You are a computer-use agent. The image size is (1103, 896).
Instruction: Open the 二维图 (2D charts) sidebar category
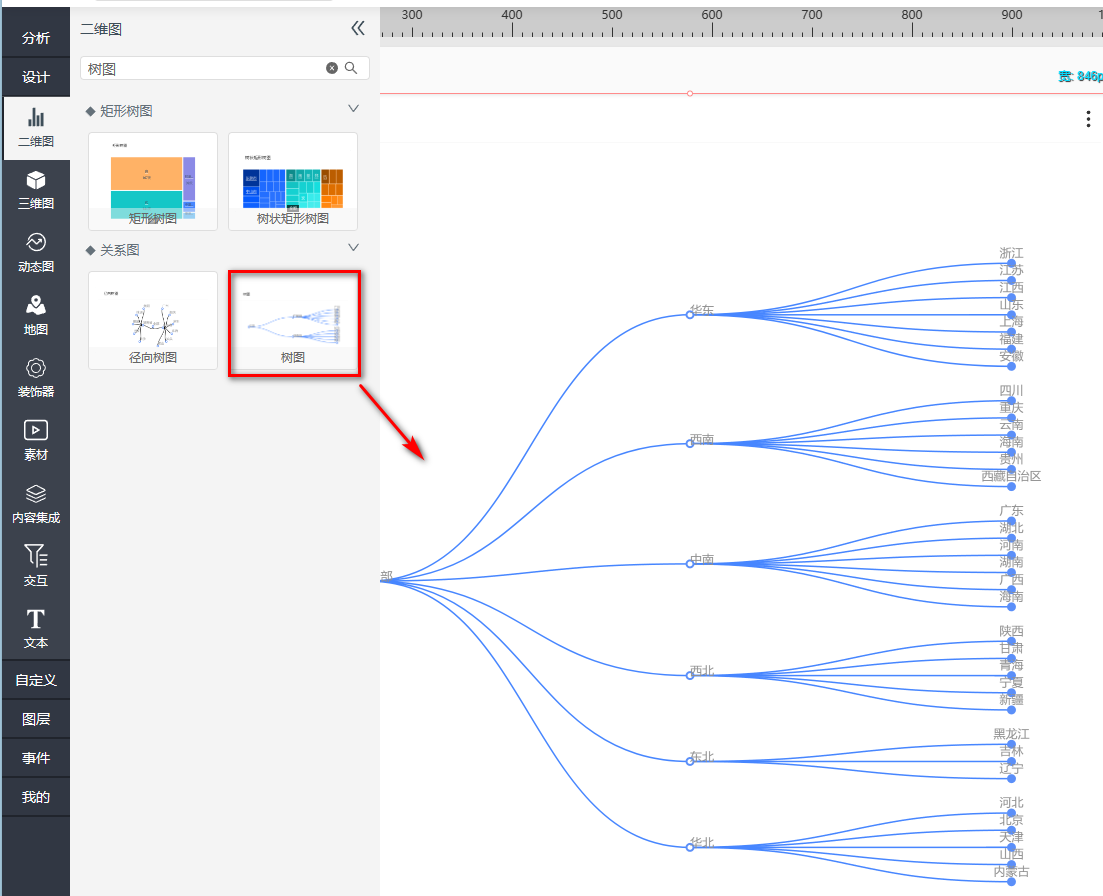click(36, 128)
